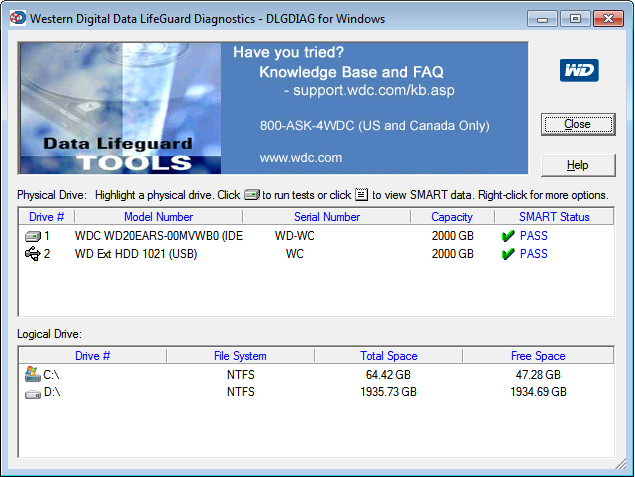Click the window resize grip corner
Viewport: 635px width, 477px height.
pos(621,464)
